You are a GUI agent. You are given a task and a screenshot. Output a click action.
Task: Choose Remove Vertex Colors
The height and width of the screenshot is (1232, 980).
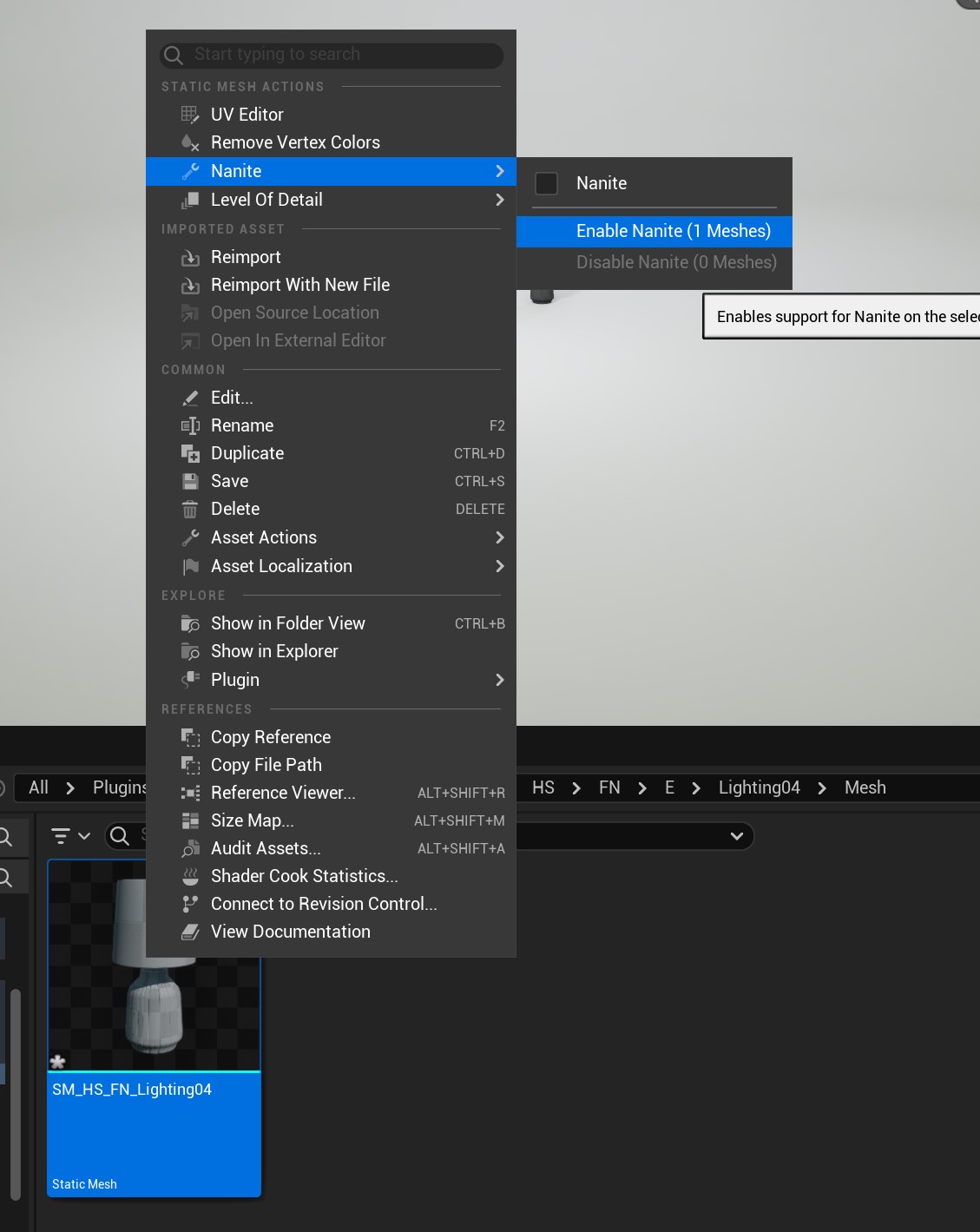tap(332, 142)
